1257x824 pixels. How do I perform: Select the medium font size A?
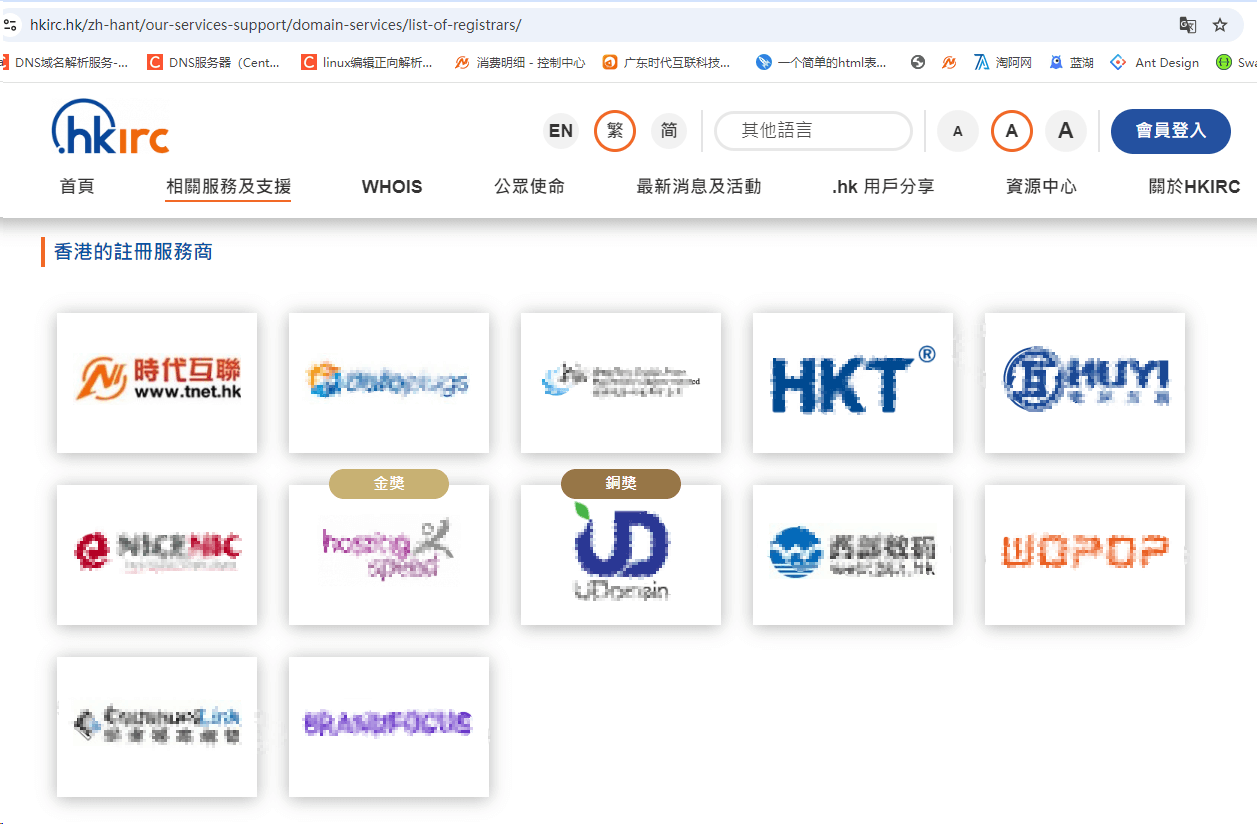(1012, 131)
